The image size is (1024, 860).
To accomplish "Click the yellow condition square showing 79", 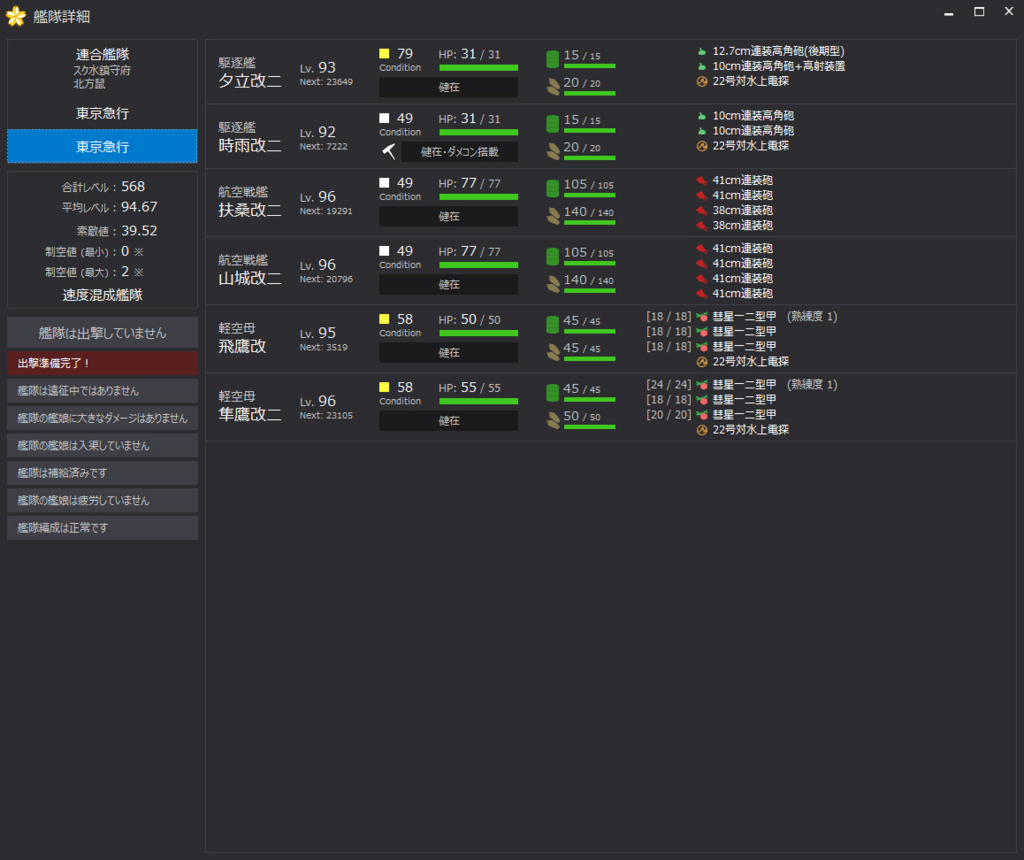I will point(384,54).
